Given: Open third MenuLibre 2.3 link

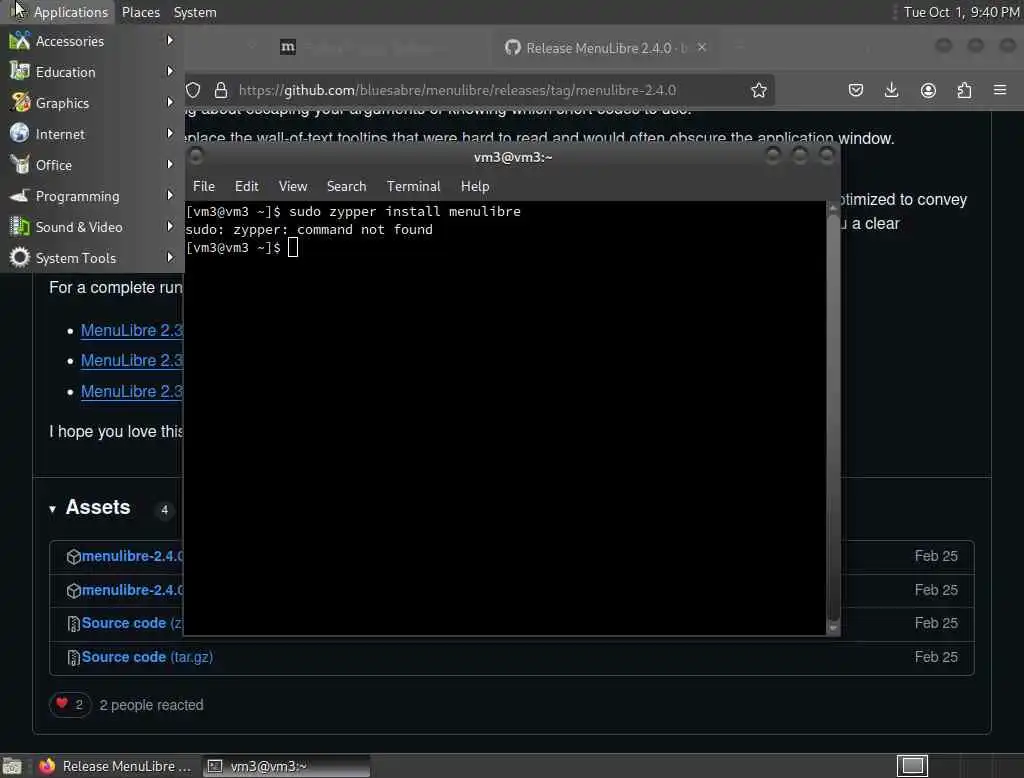Looking at the screenshot, I should click(x=132, y=391).
